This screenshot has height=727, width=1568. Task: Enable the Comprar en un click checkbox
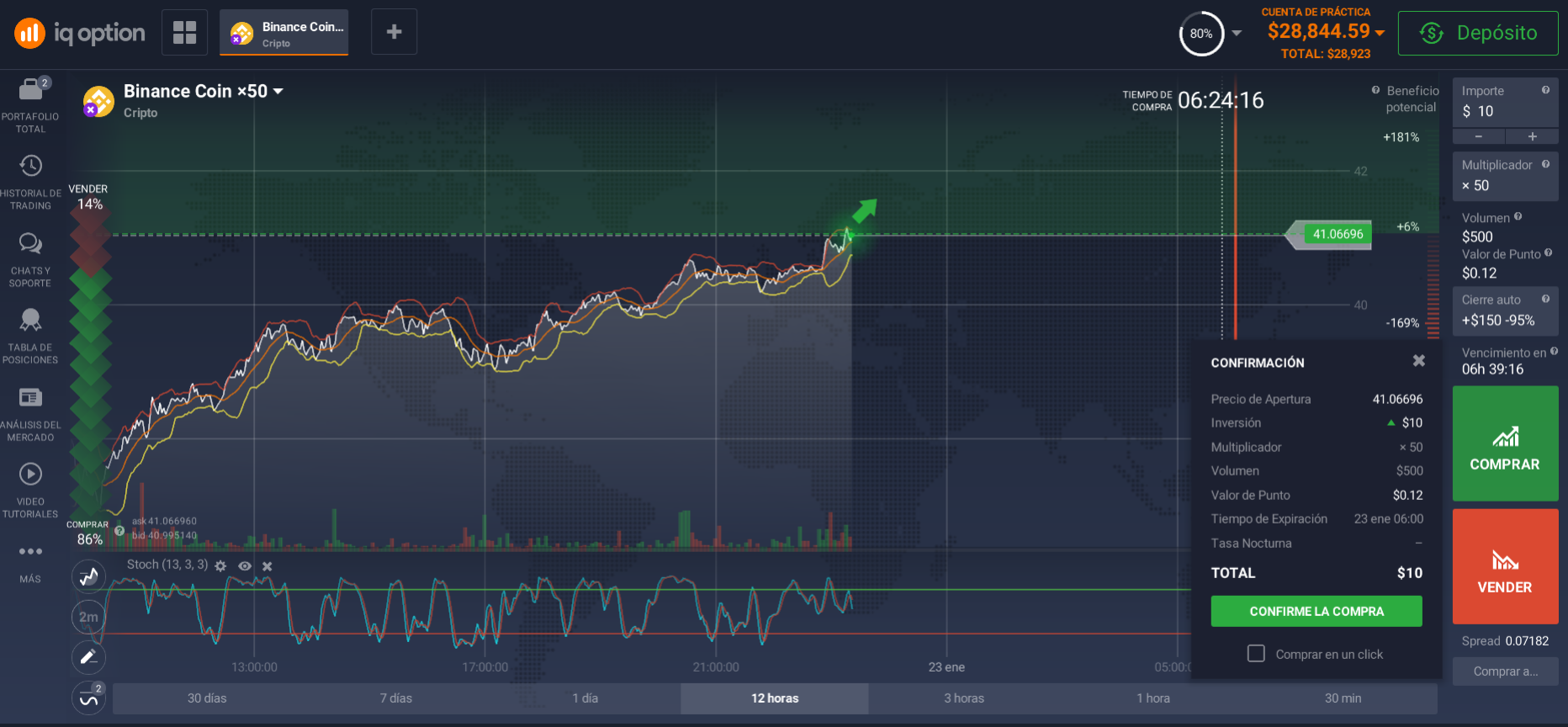(1256, 654)
